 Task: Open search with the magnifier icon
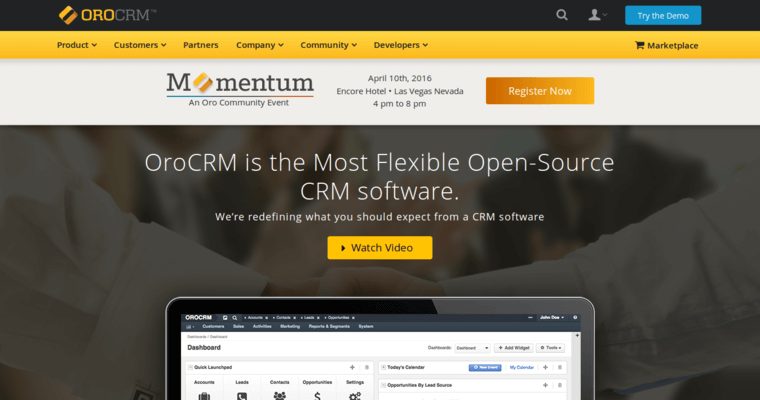[562, 15]
